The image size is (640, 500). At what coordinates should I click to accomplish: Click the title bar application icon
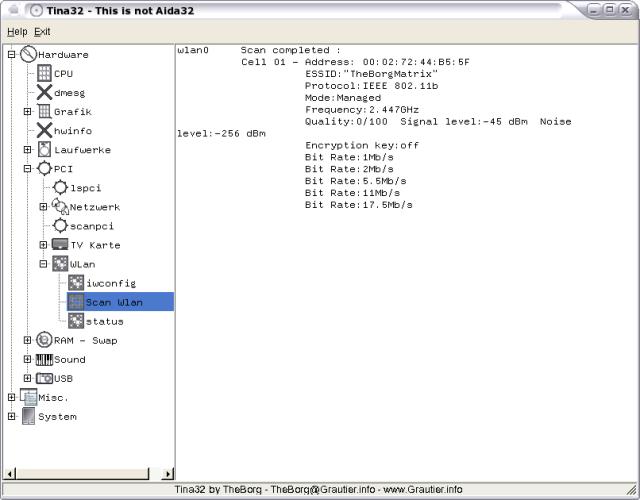[x=37, y=10]
